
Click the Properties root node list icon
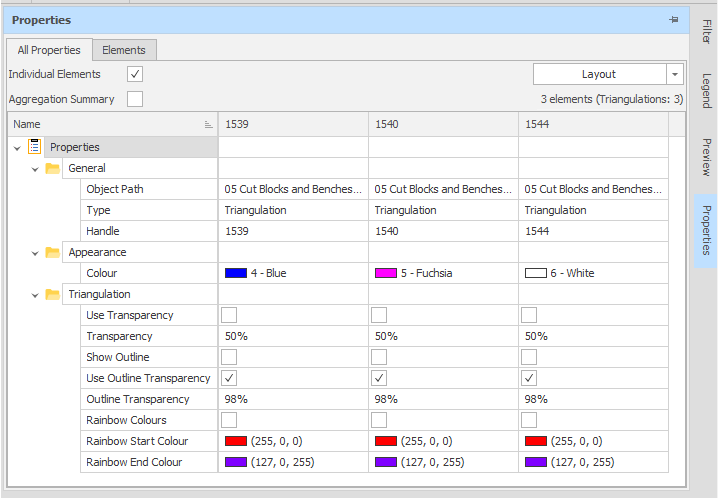[x=35, y=147]
